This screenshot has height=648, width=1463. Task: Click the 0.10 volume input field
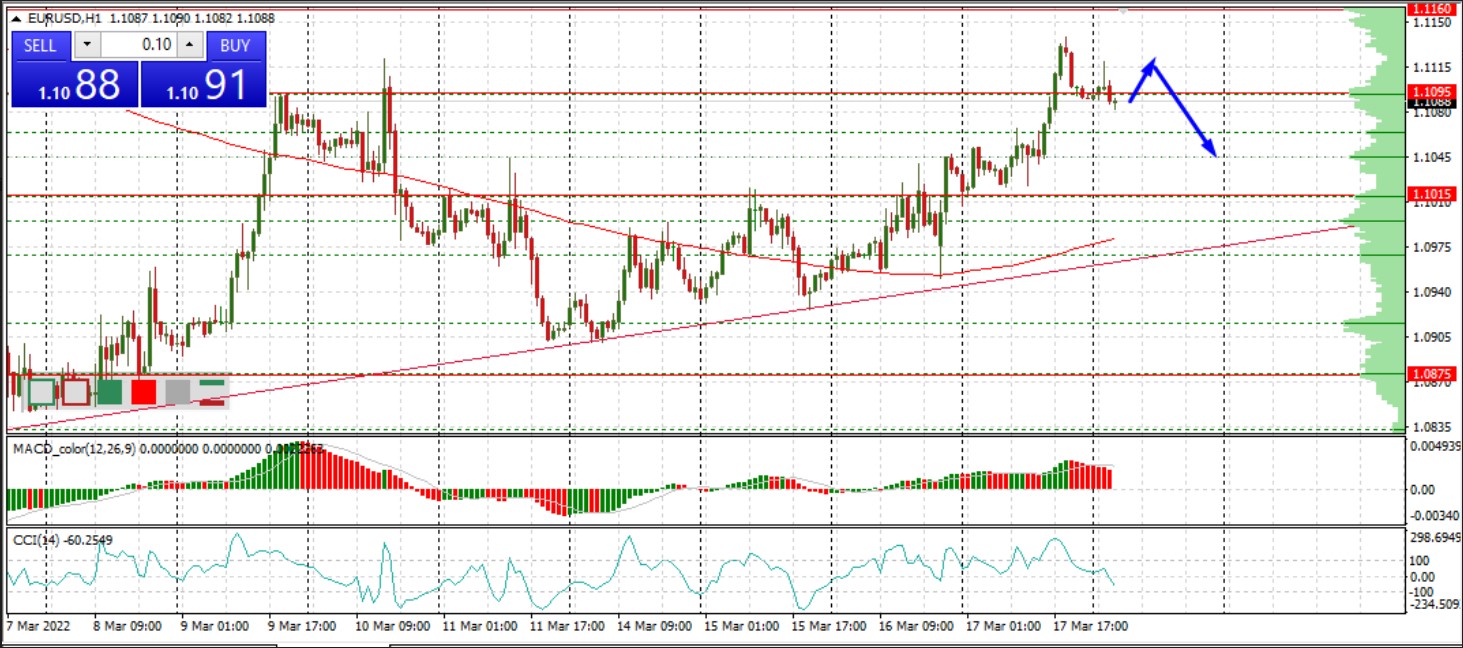click(x=140, y=45)
